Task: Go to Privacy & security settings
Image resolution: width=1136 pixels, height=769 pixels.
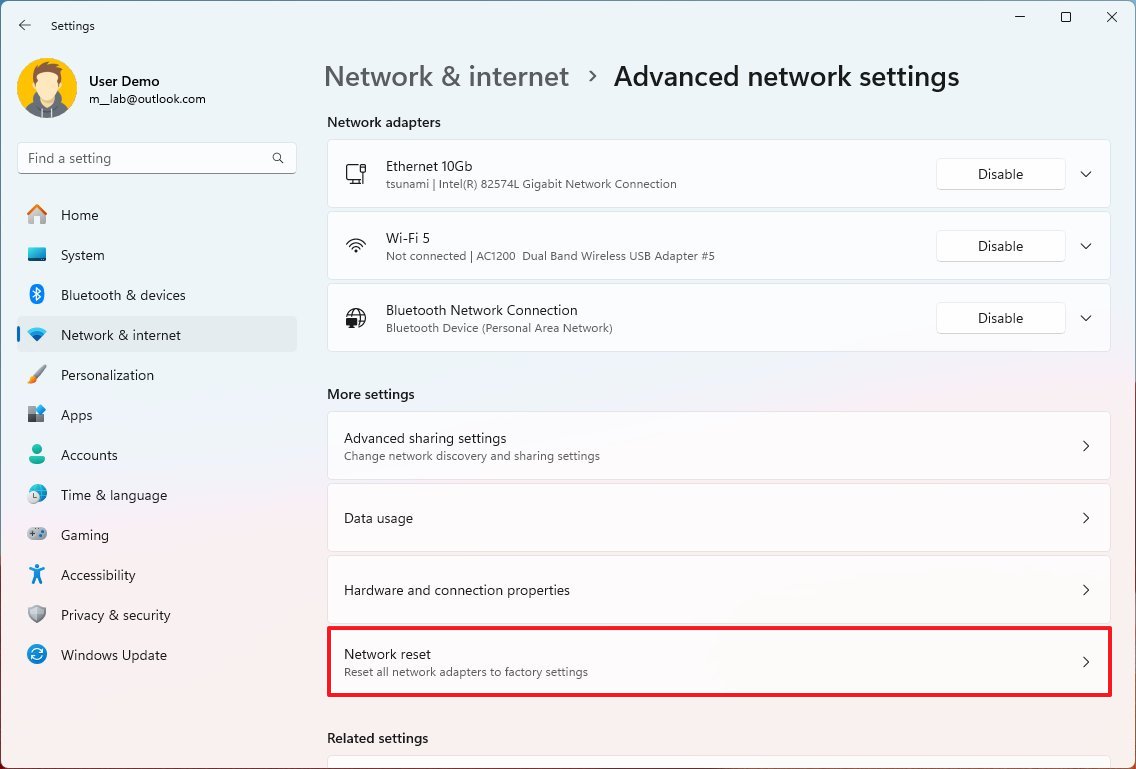Action: (115, 615)
